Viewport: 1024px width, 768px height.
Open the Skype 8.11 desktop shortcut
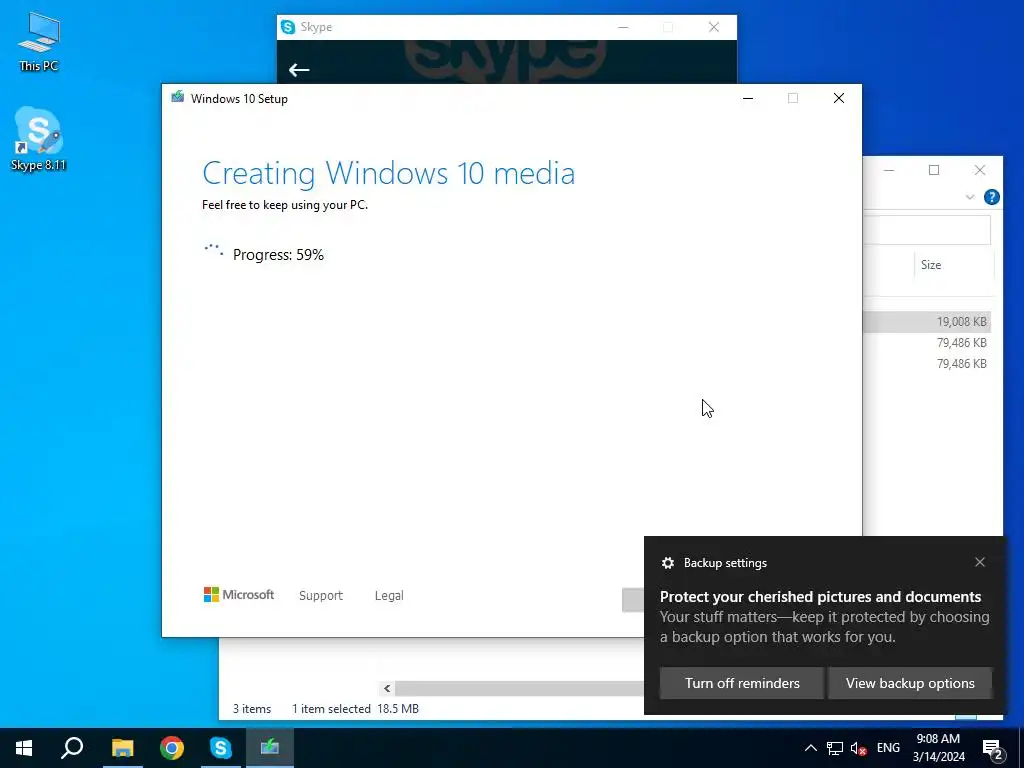[39, 138]
